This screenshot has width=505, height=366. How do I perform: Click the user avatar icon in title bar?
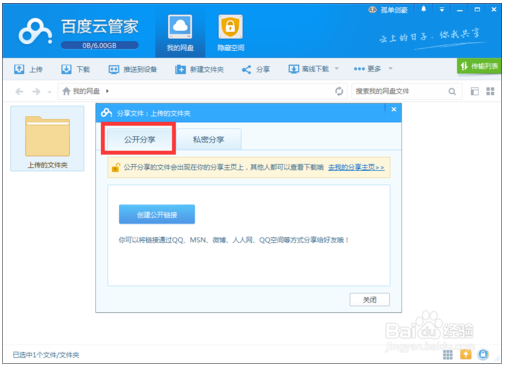tap(373, 10)
